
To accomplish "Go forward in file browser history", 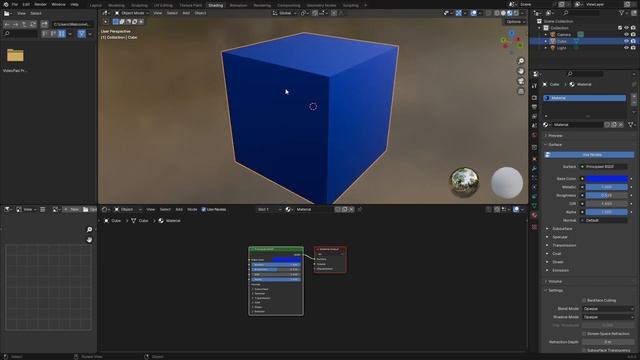I will click(15, 24).
